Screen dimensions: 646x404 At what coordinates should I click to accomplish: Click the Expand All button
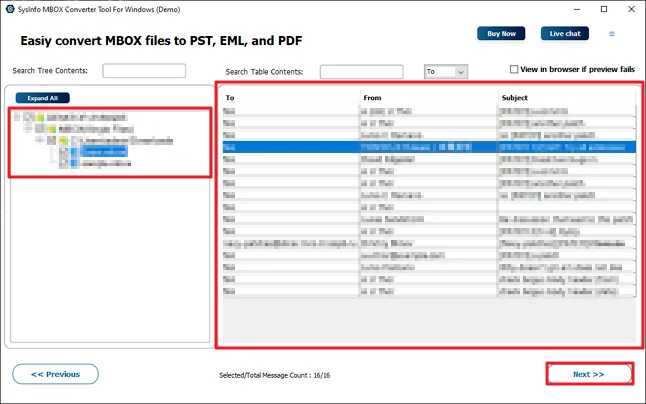pos(42,98)
